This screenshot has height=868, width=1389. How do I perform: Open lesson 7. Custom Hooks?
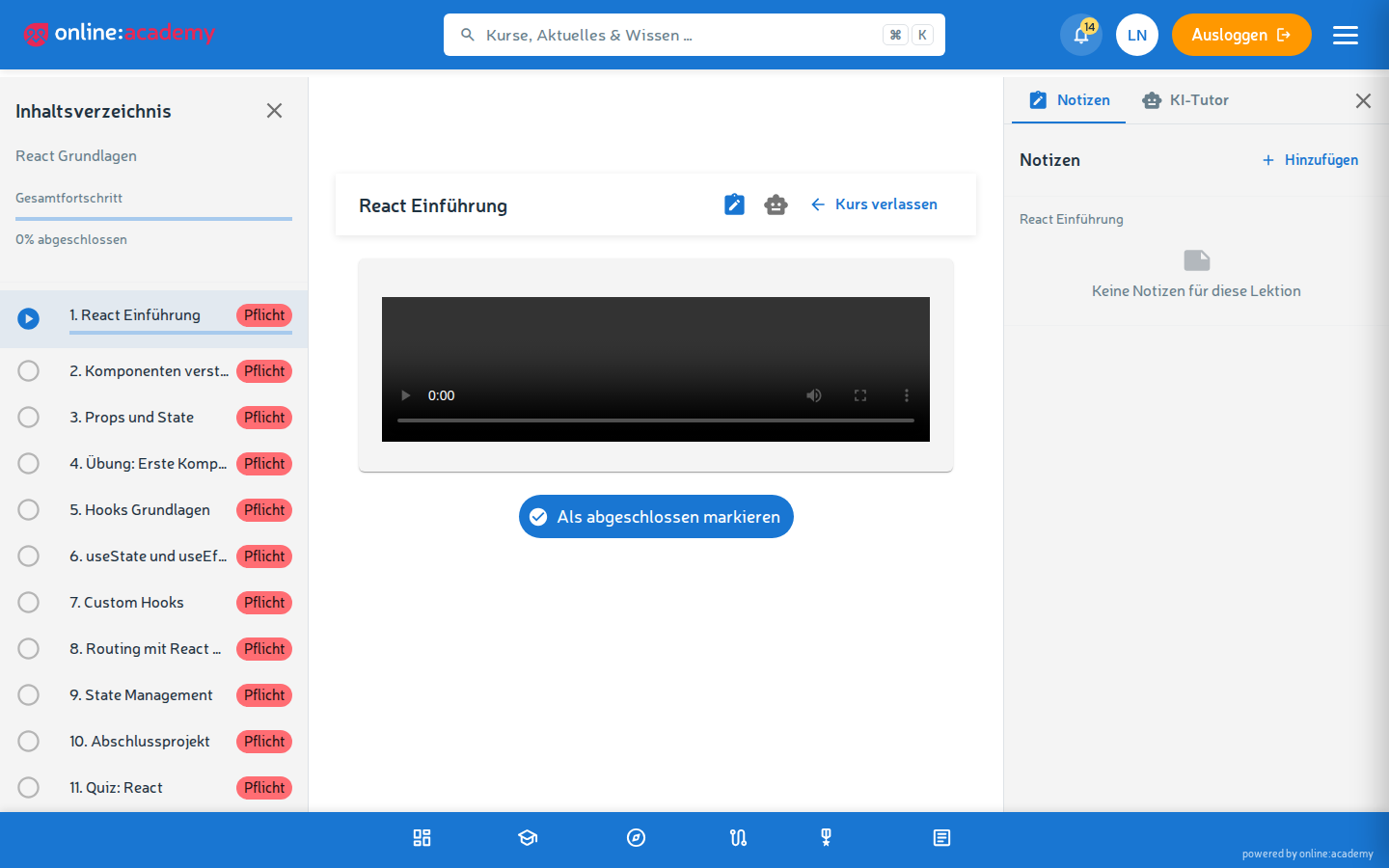(154, 603)
